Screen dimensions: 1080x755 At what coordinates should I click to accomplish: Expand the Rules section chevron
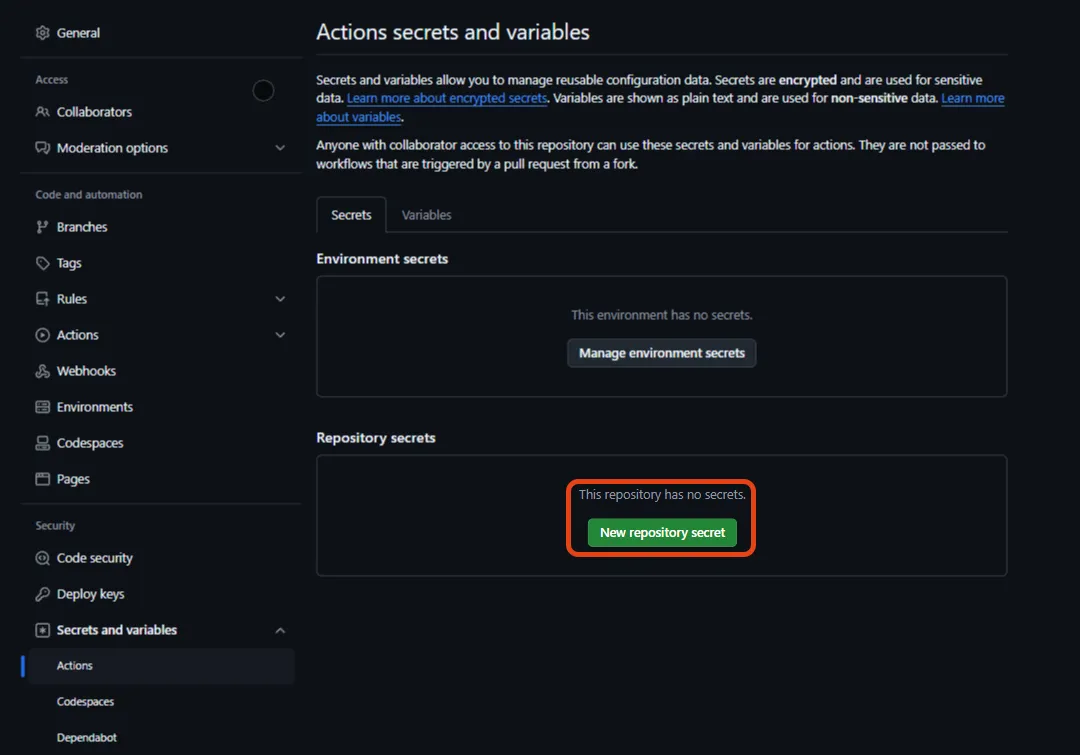(281, 298)
